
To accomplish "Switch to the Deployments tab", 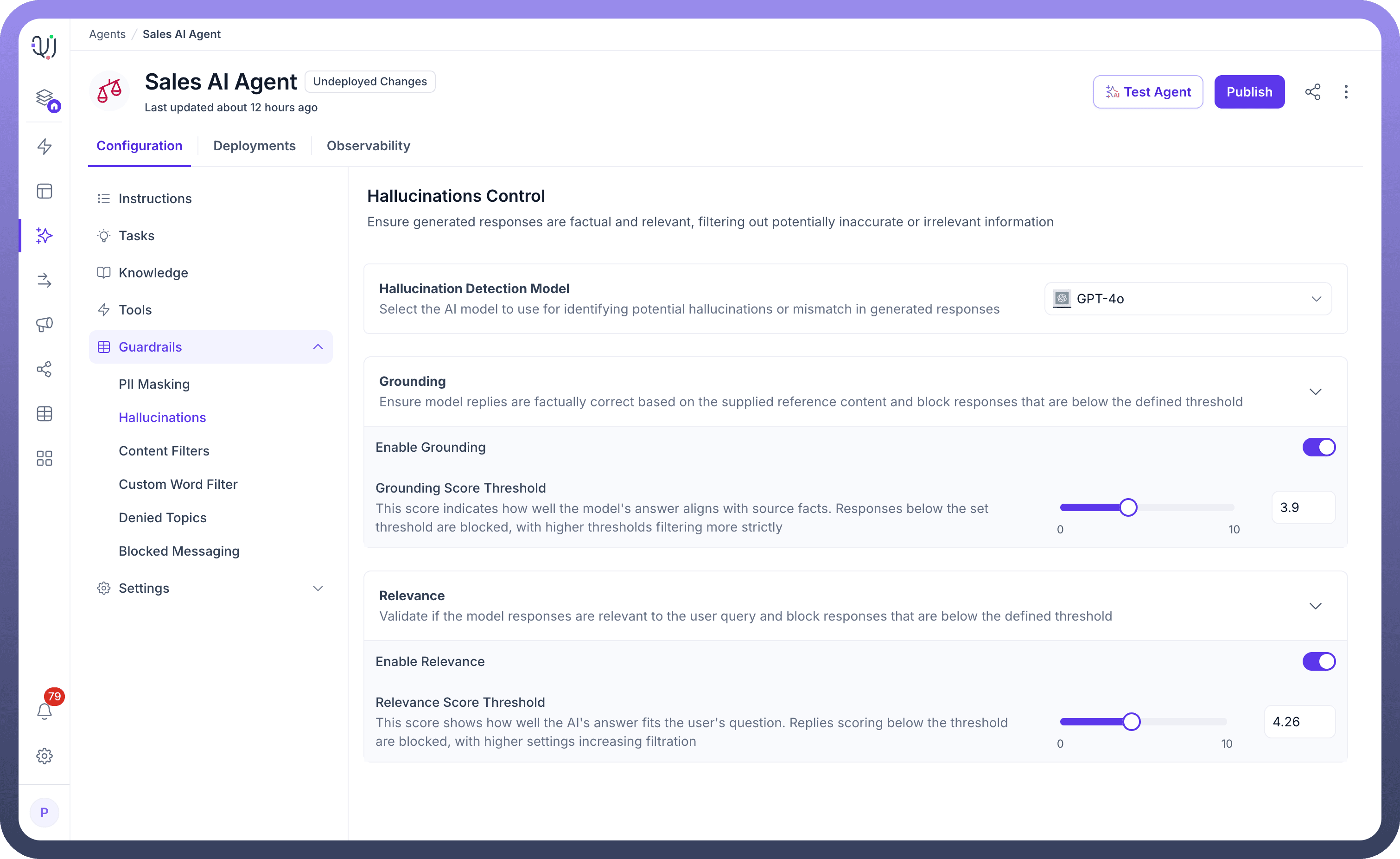I will point(254,146).
